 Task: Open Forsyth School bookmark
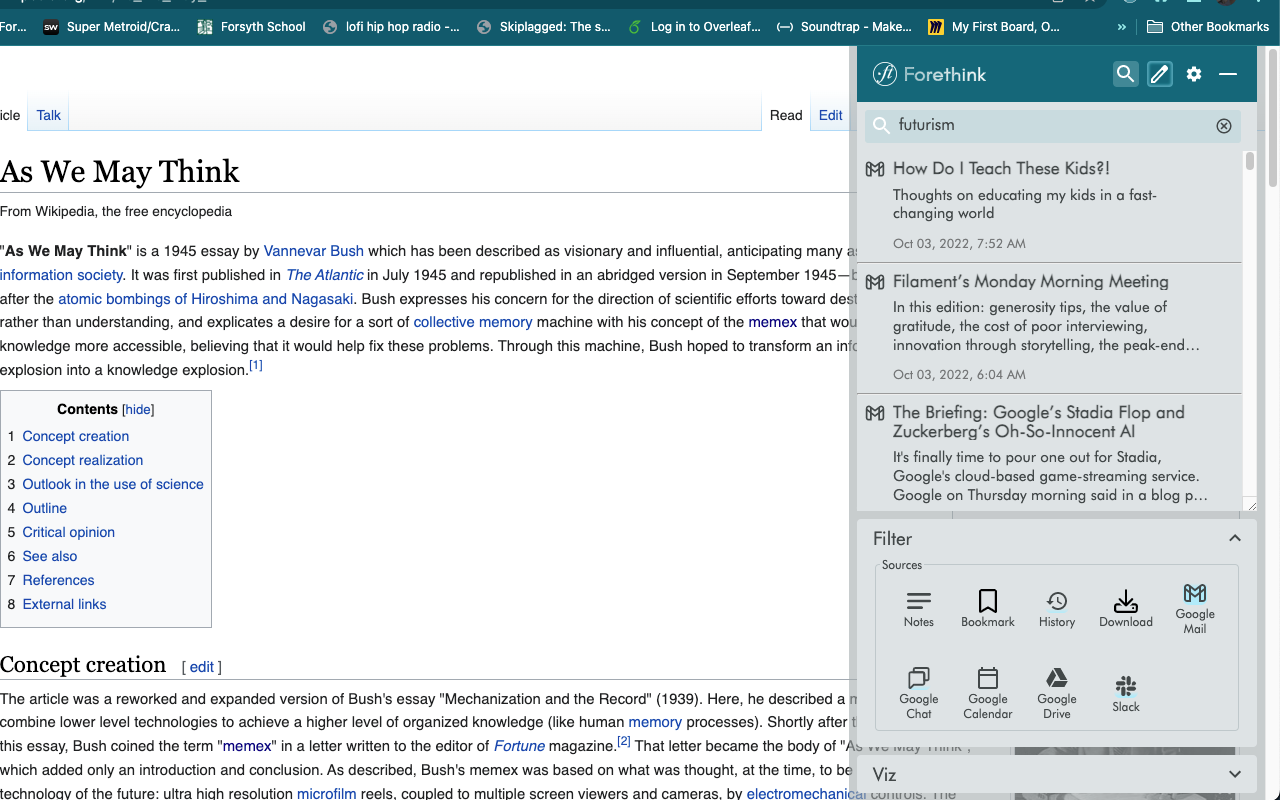251,27
